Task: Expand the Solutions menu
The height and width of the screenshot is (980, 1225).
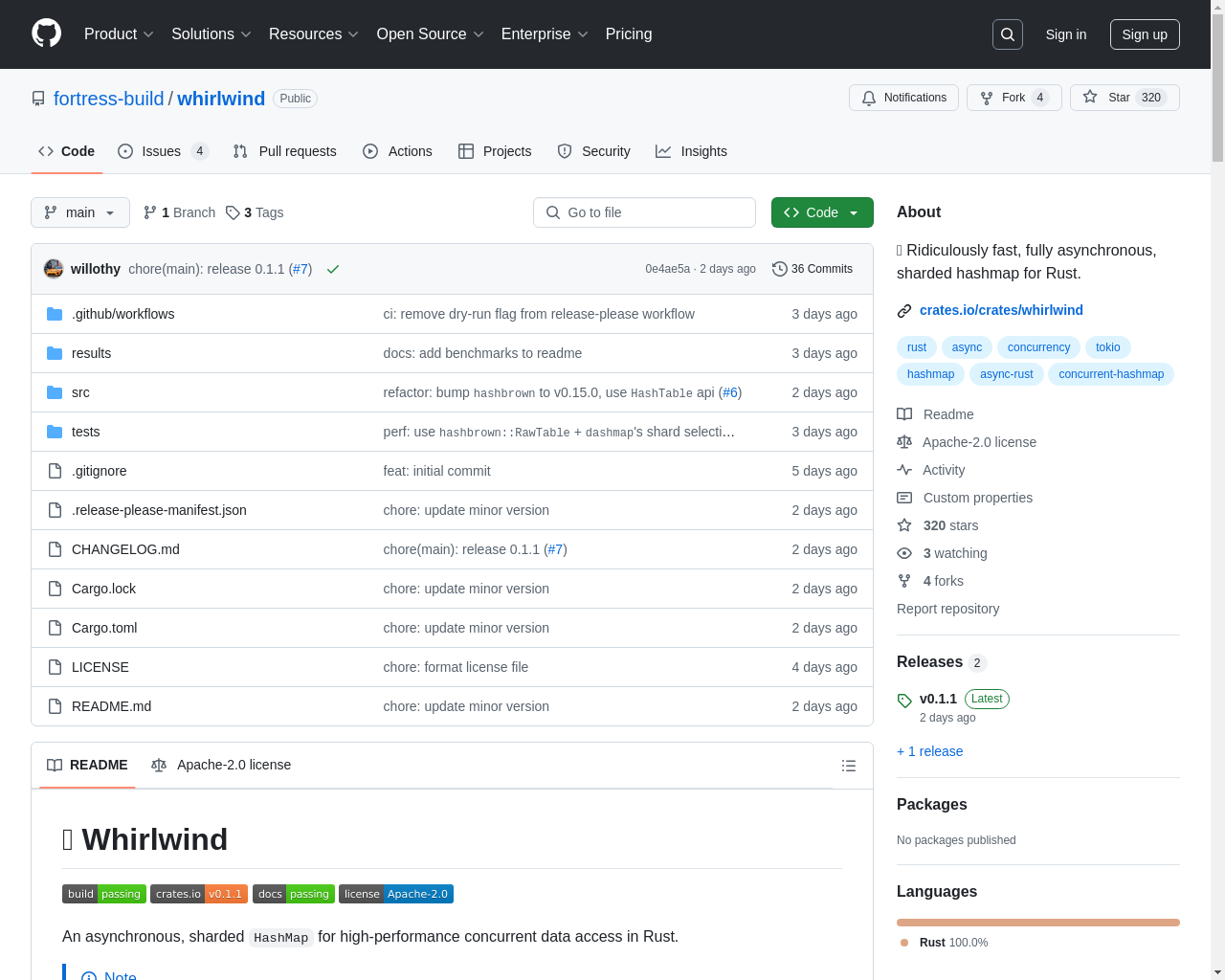Action: point(212,34)
